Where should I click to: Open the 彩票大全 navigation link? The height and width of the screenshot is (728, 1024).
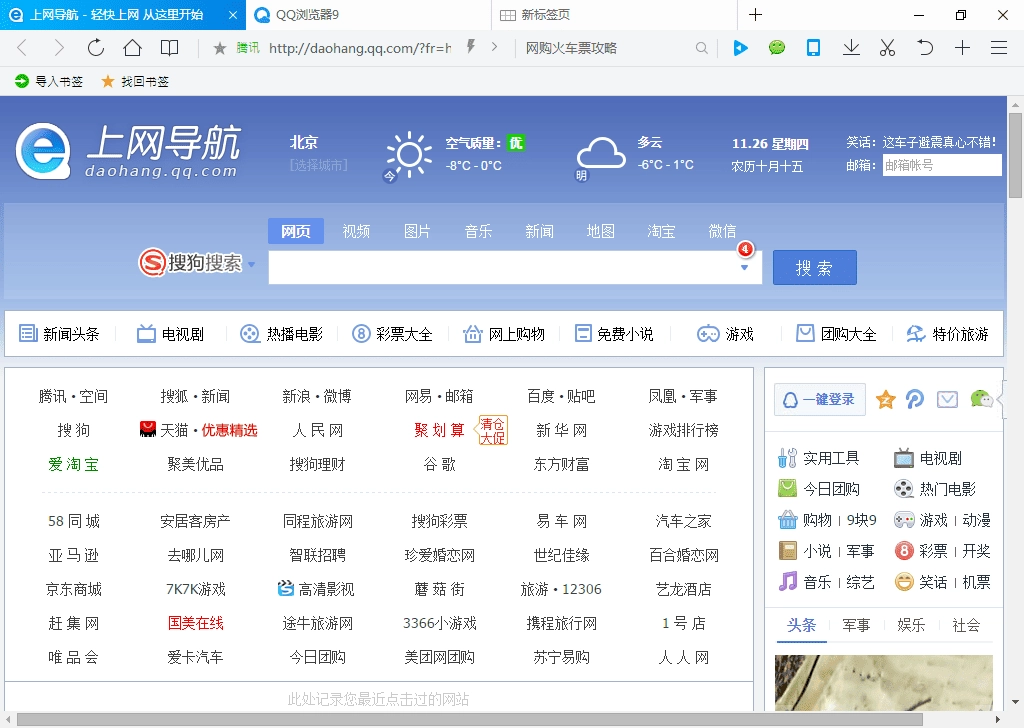(392, 334)
